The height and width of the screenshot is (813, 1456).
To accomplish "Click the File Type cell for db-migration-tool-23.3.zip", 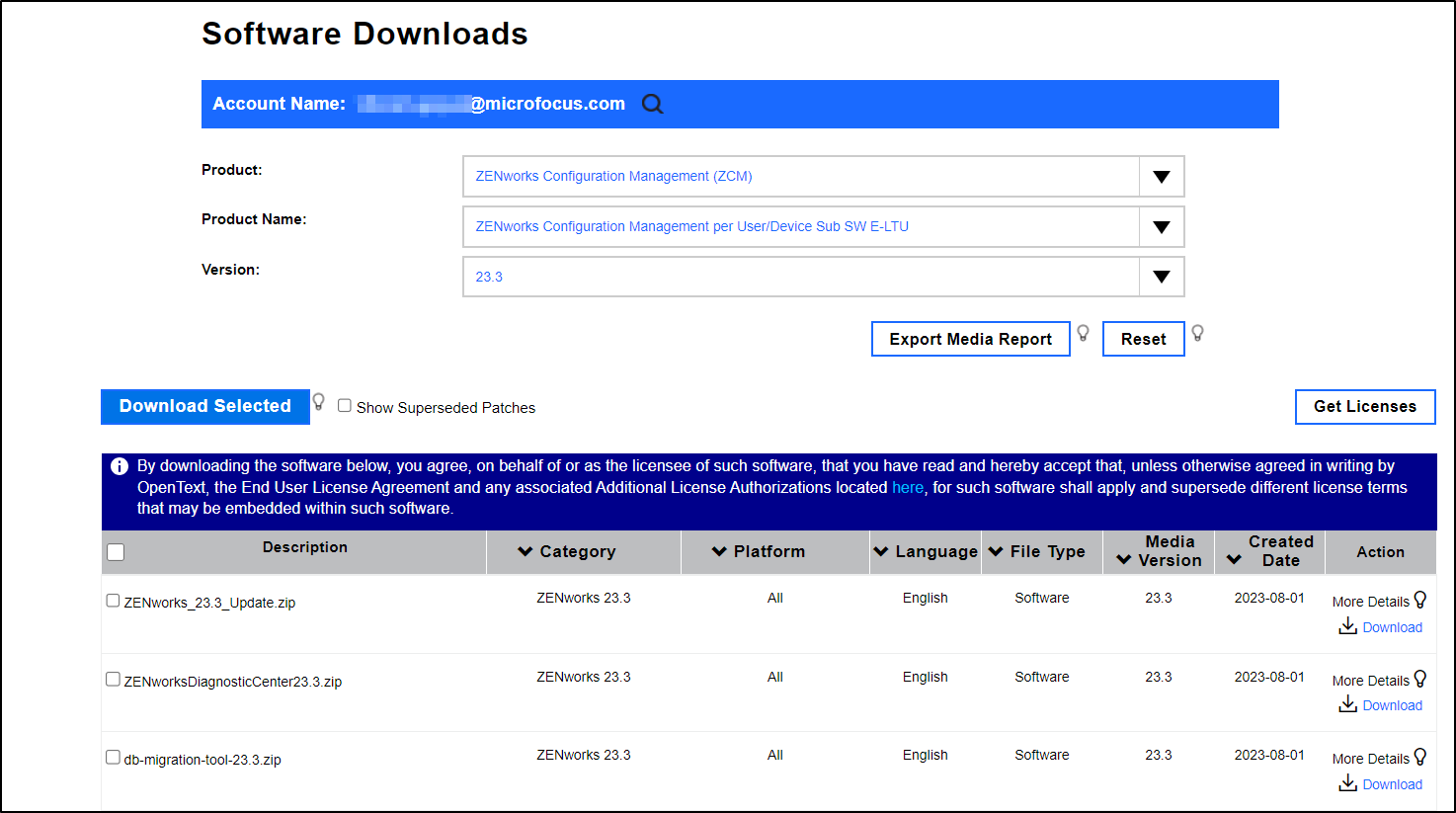I will coord(1042,755).
